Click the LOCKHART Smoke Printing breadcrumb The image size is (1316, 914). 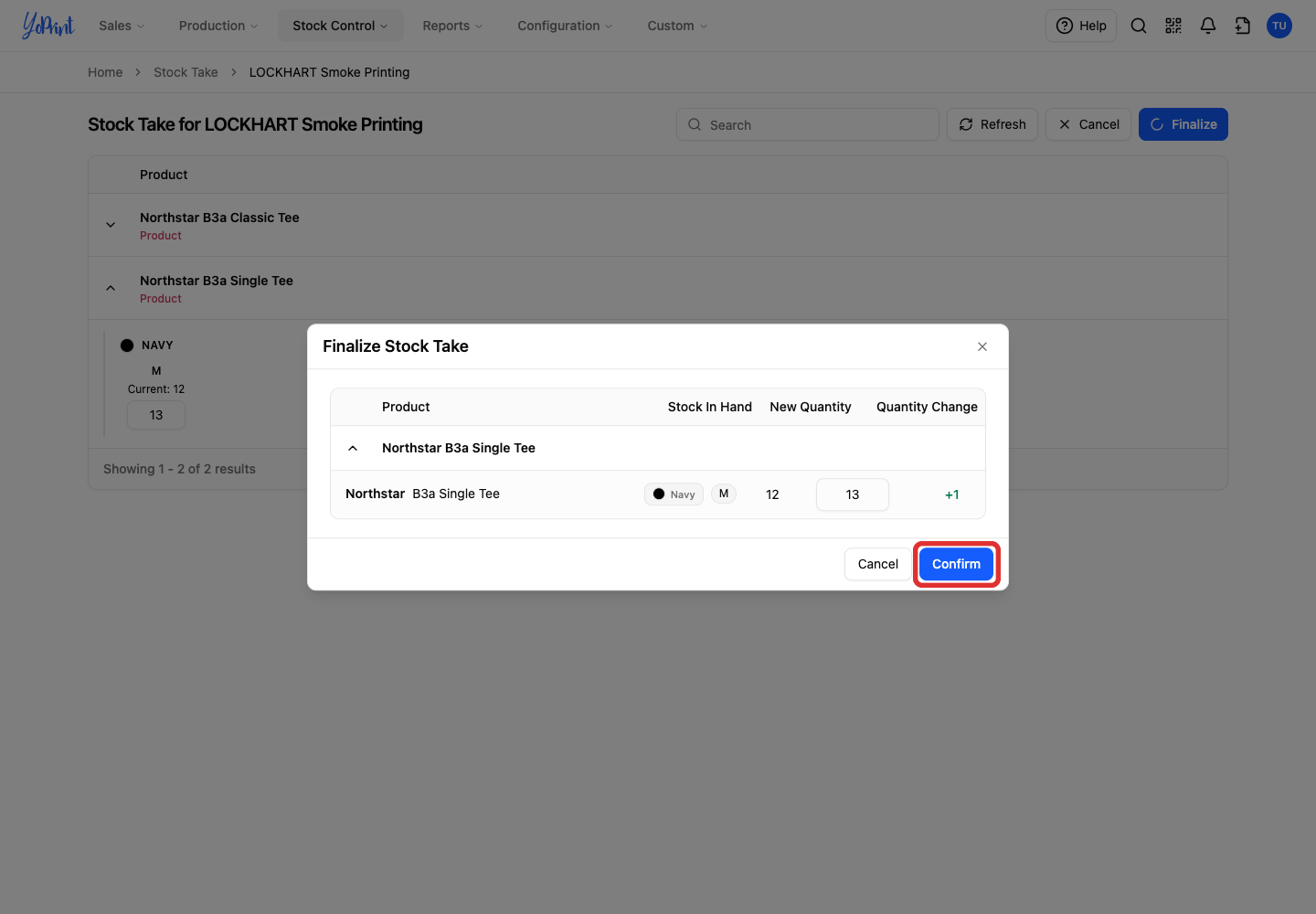329,72
